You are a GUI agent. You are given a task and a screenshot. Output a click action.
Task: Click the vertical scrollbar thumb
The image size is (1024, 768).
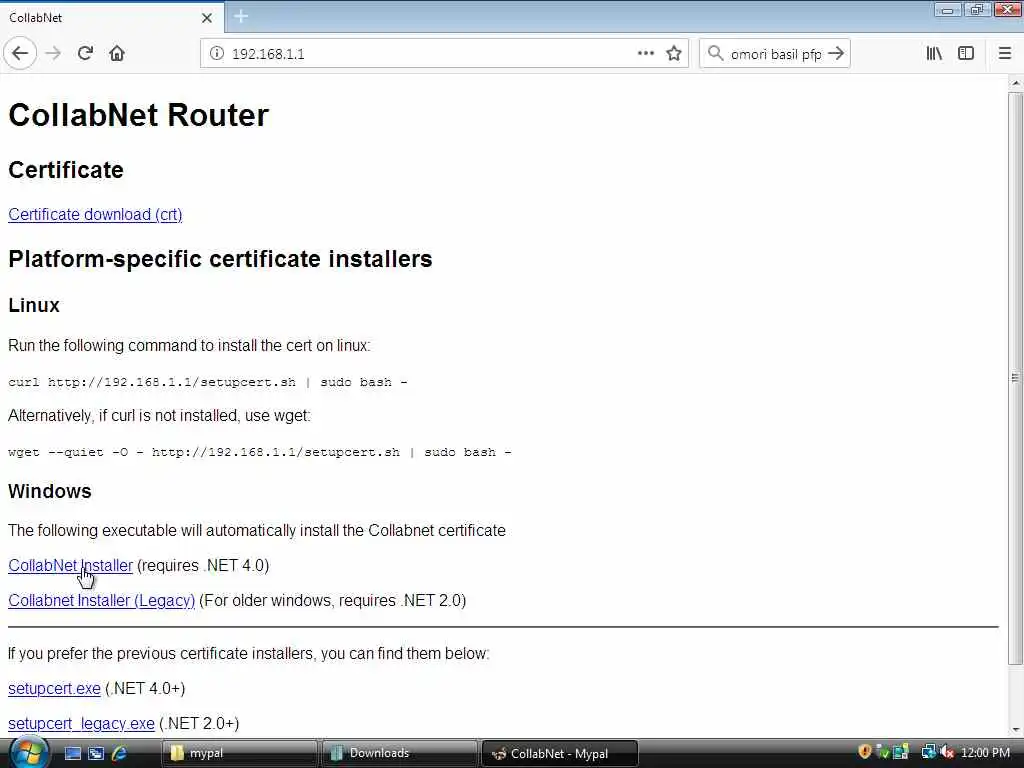[1016, 378]
